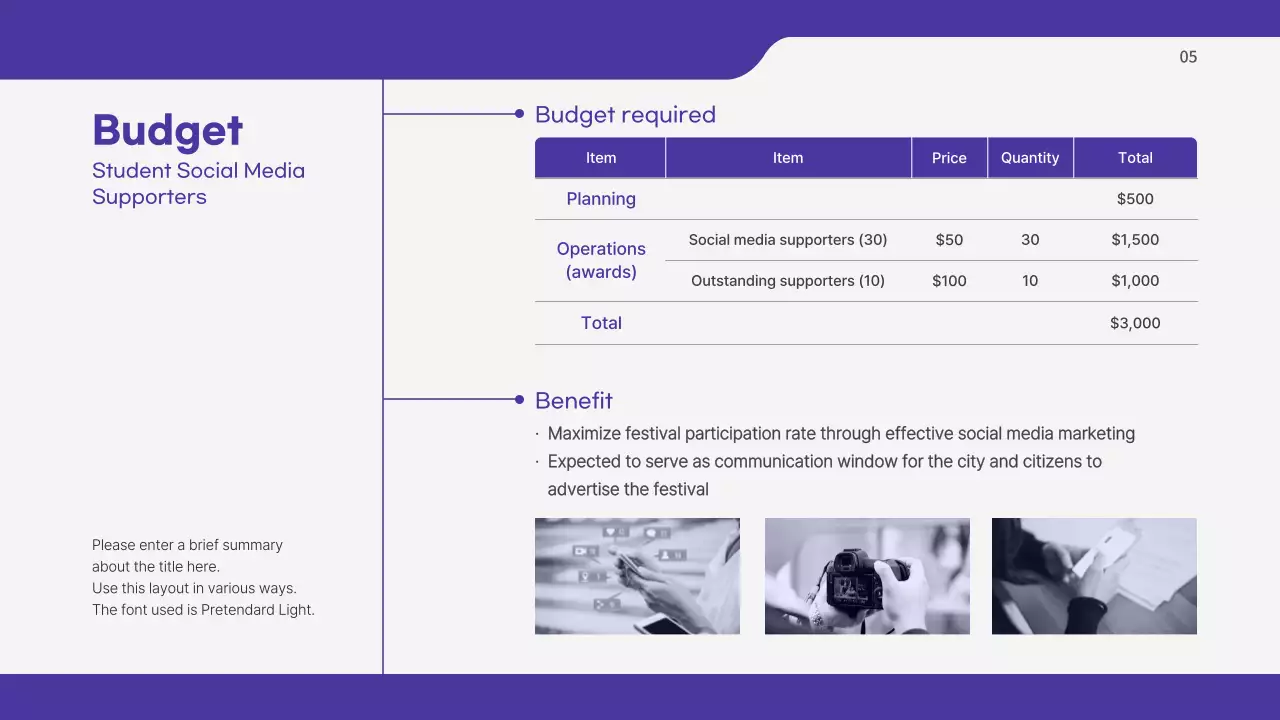Image resolution: width=1280 pixels, height=720 pixels.
Task: Click the camera photo thumbnail
Action: [867, 576]
